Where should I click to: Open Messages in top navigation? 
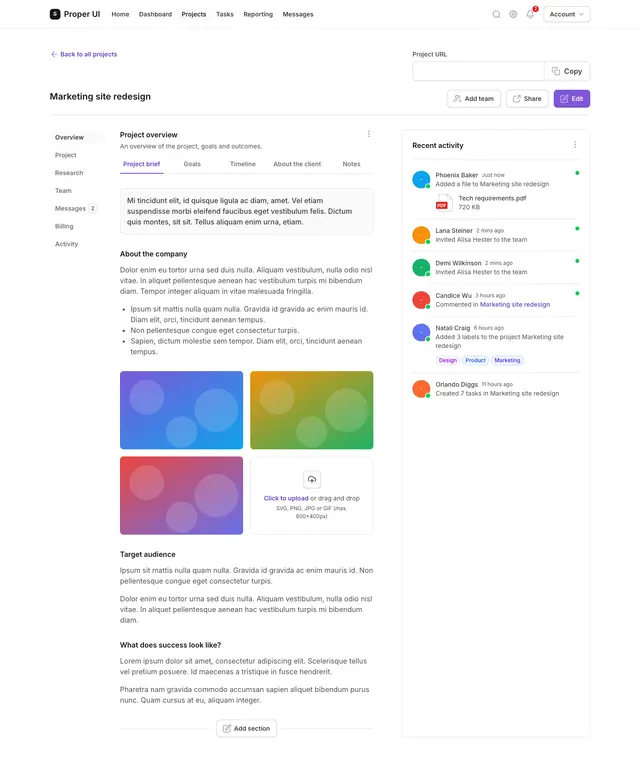[298, 14]
